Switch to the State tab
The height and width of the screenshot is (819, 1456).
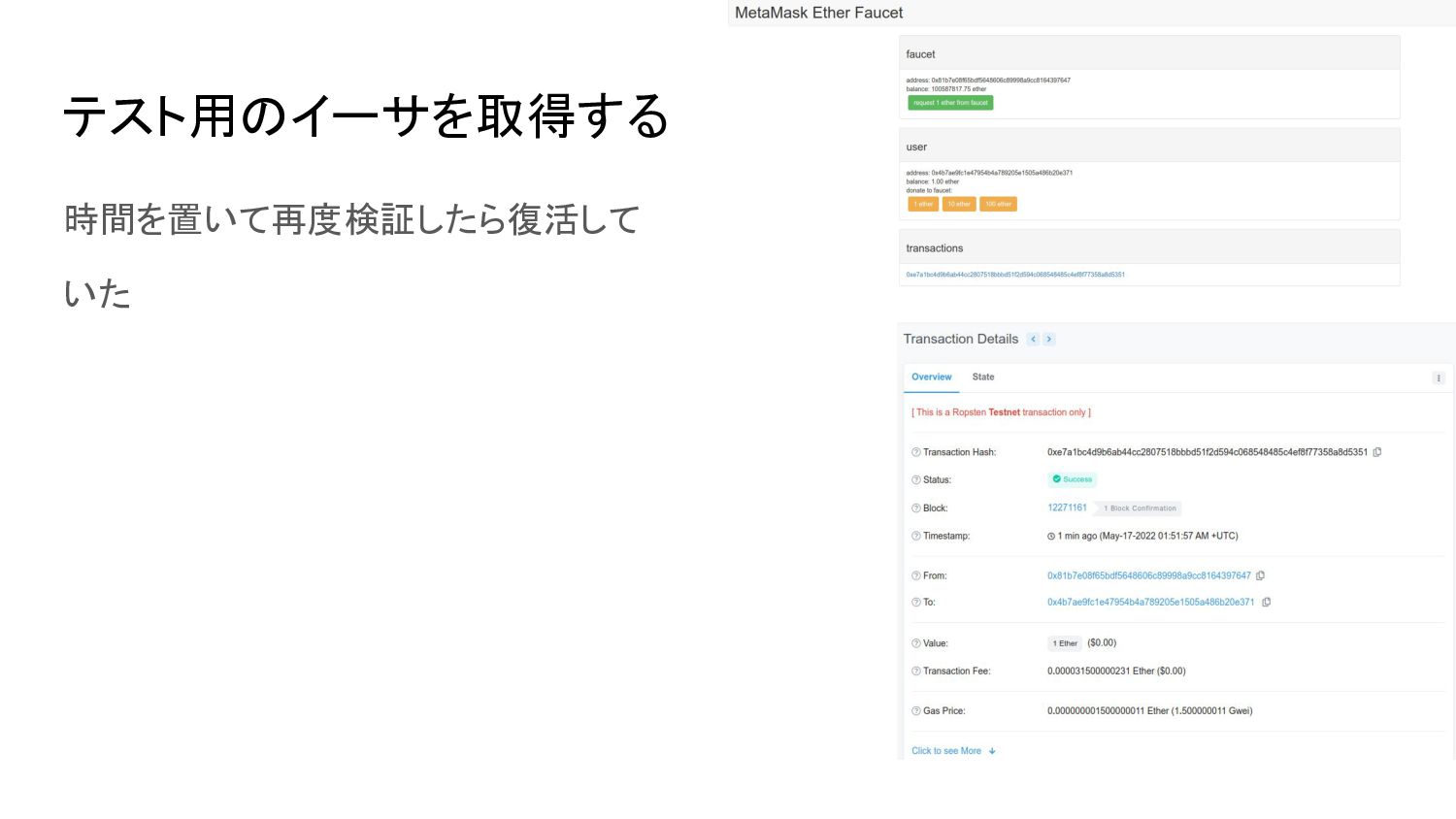[x=983, y=377]
